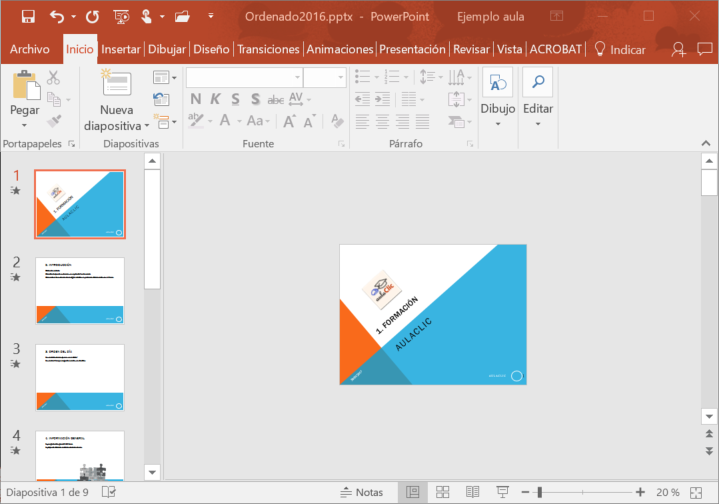Click the bulleted list icon
The height and width of the screenshot is (504, 719).
click(x=362, y=77)
